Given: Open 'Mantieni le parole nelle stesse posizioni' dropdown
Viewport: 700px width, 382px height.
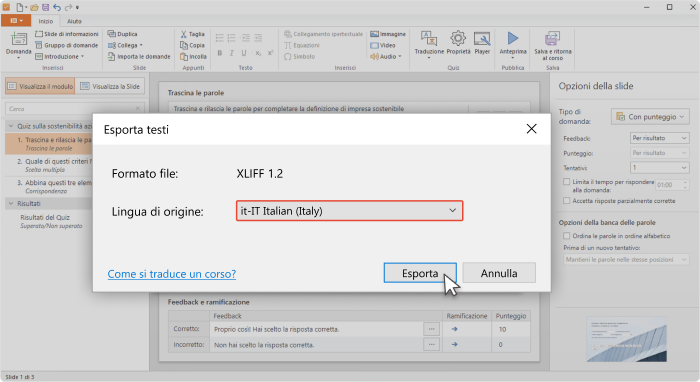Looking at the screenshot, I should [626, 259].
